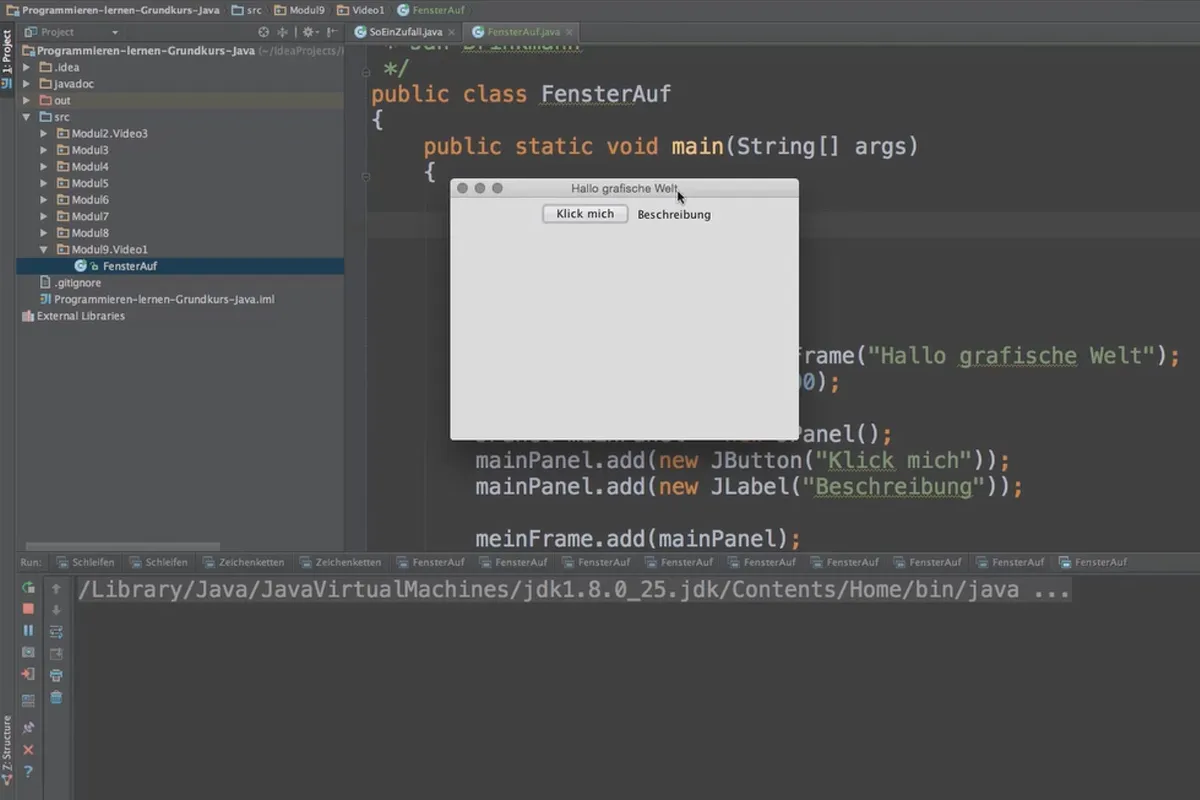Click Video1 in the navigation breadcrumb
This screenshot has width=1200, height=800.
coord(360,9)
